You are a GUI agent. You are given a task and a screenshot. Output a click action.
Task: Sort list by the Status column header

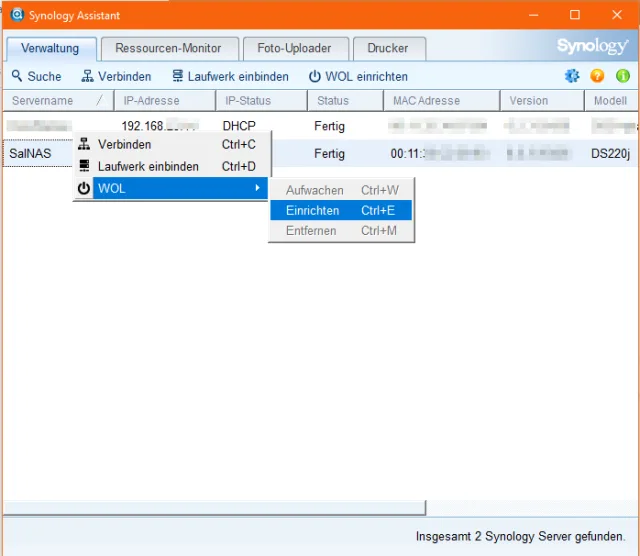click(x=333, y=101)
